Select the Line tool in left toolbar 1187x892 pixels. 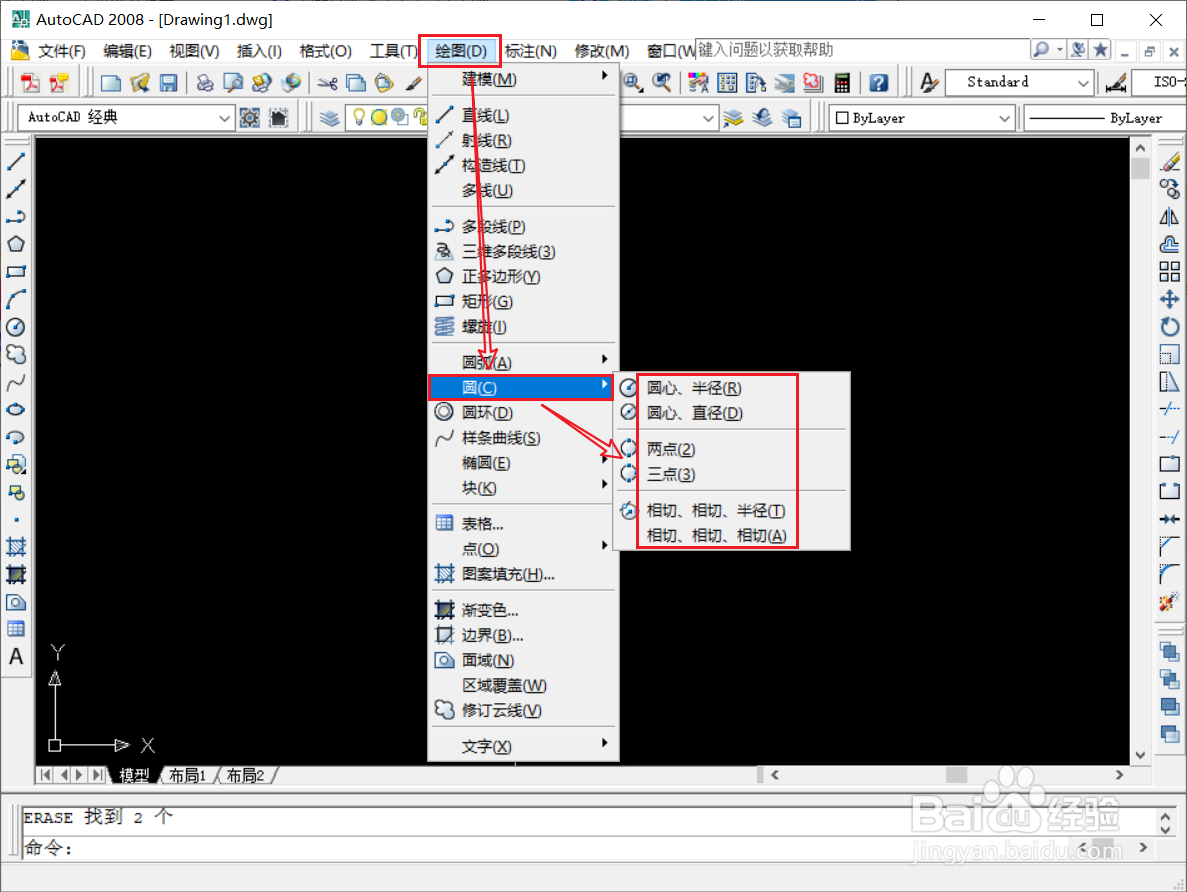(x=16, y=162)
